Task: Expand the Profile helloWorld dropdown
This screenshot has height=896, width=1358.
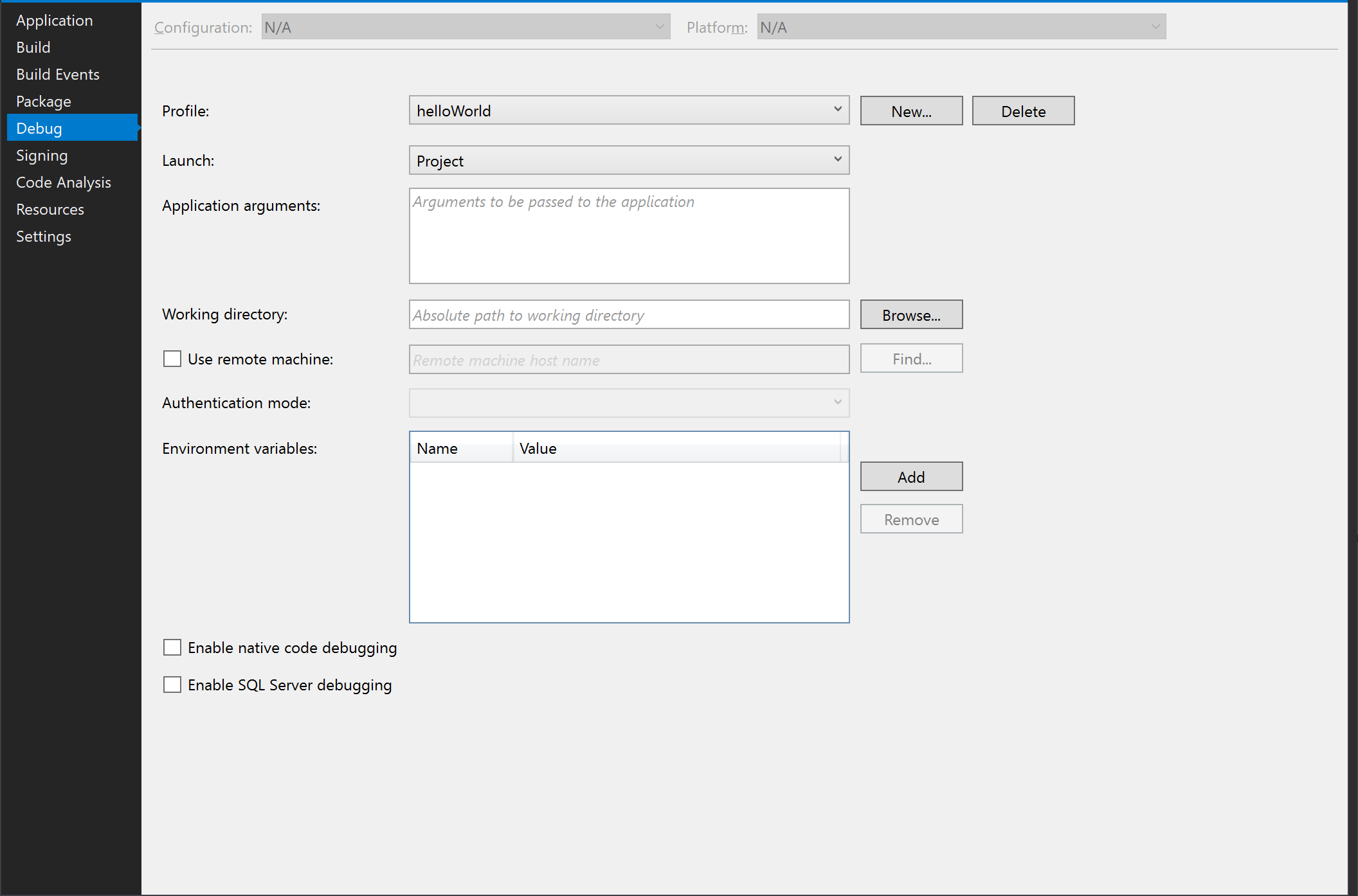Action: coord(629,111)
